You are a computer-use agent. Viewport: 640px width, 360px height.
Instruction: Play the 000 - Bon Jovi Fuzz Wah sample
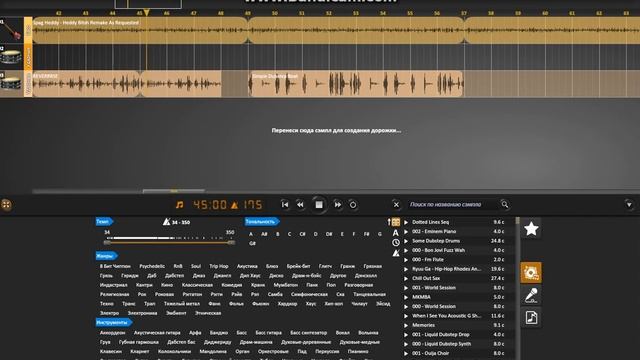(406, 251)
